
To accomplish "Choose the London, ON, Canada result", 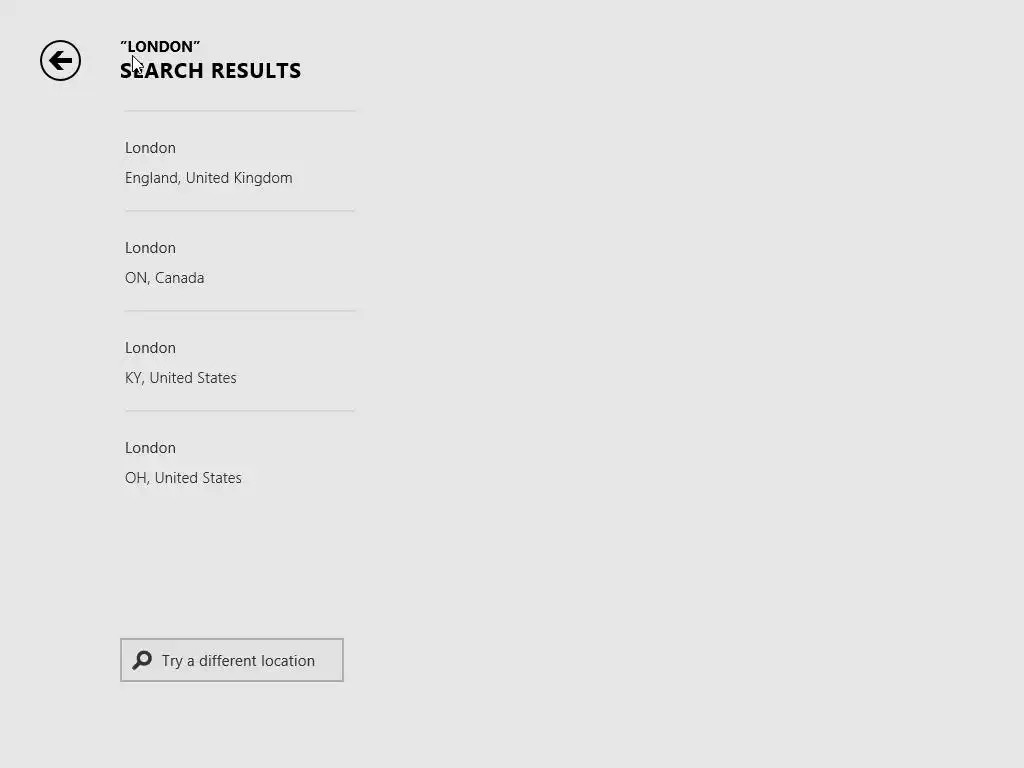I will point(240,262).
